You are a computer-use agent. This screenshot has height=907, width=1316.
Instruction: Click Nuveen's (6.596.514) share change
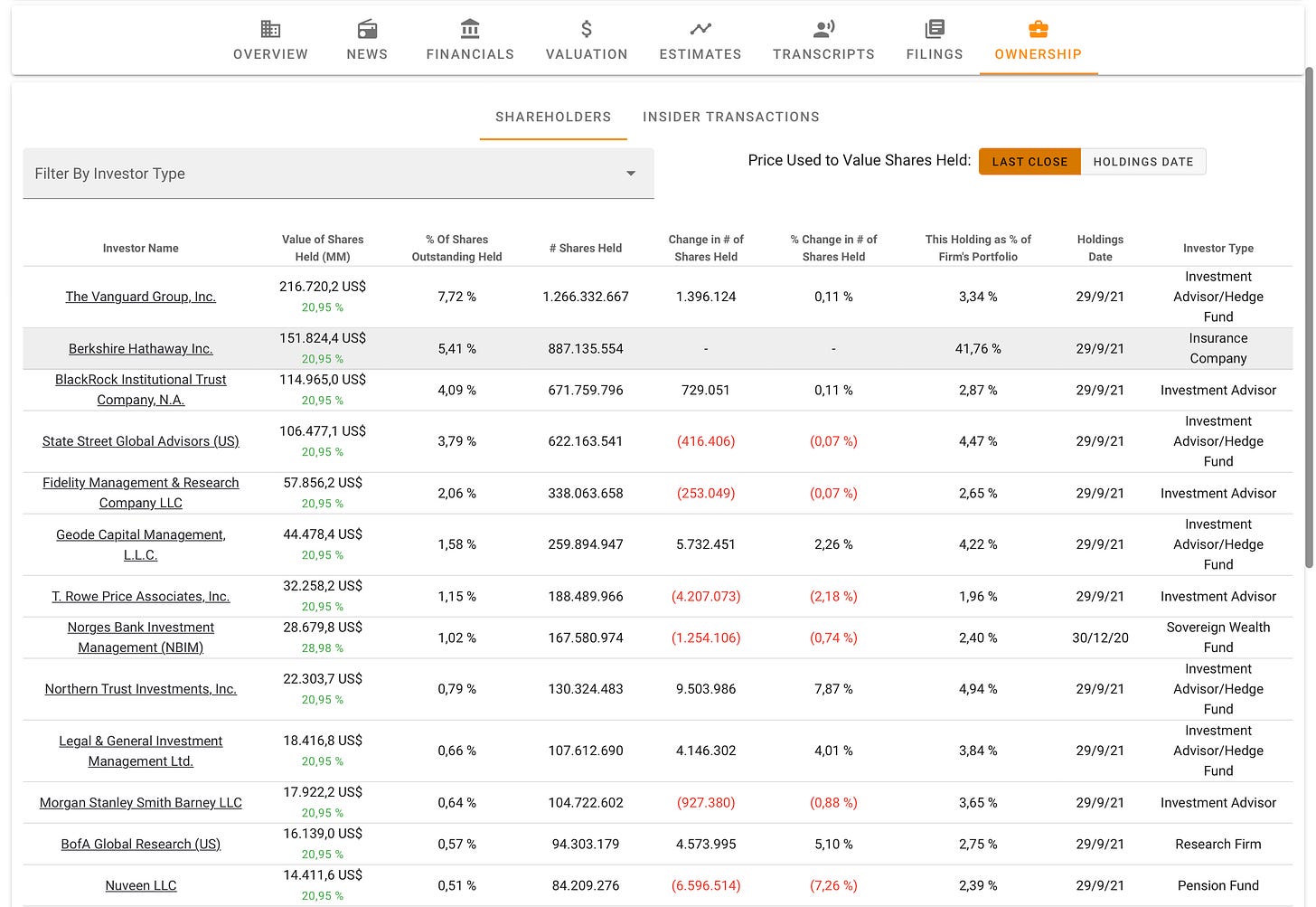tap(706, 885)
